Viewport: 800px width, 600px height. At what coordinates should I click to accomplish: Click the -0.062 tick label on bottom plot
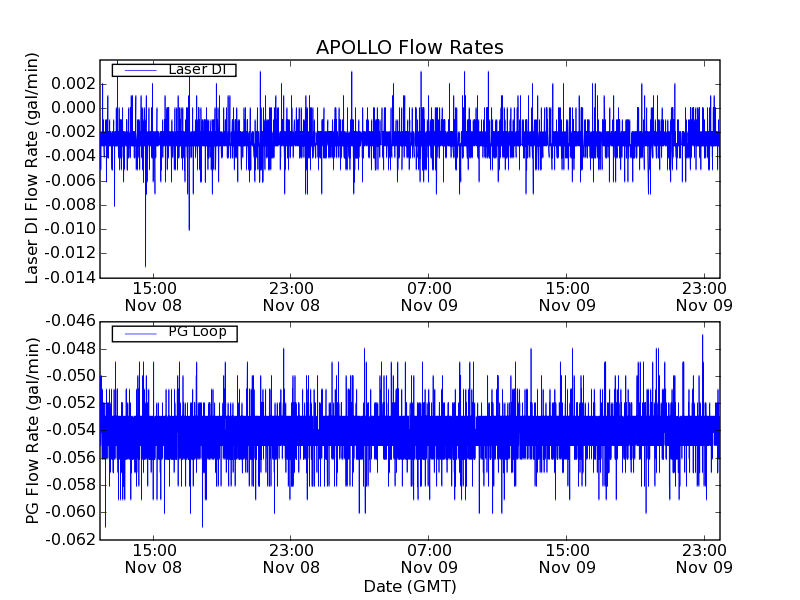(70, 540)
